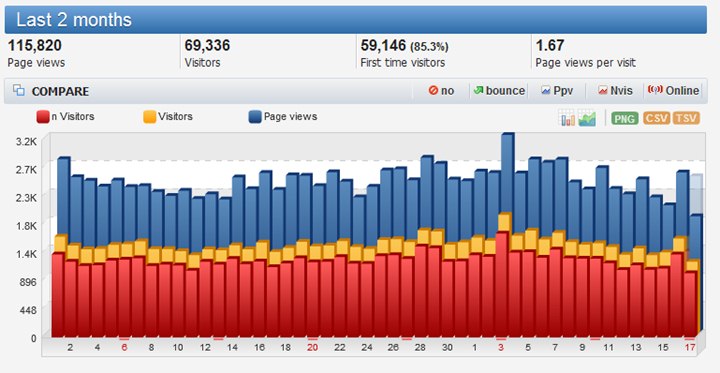Show the Ppv metric
The width and height of the screenshot is (720, 373).
point(557,91)
